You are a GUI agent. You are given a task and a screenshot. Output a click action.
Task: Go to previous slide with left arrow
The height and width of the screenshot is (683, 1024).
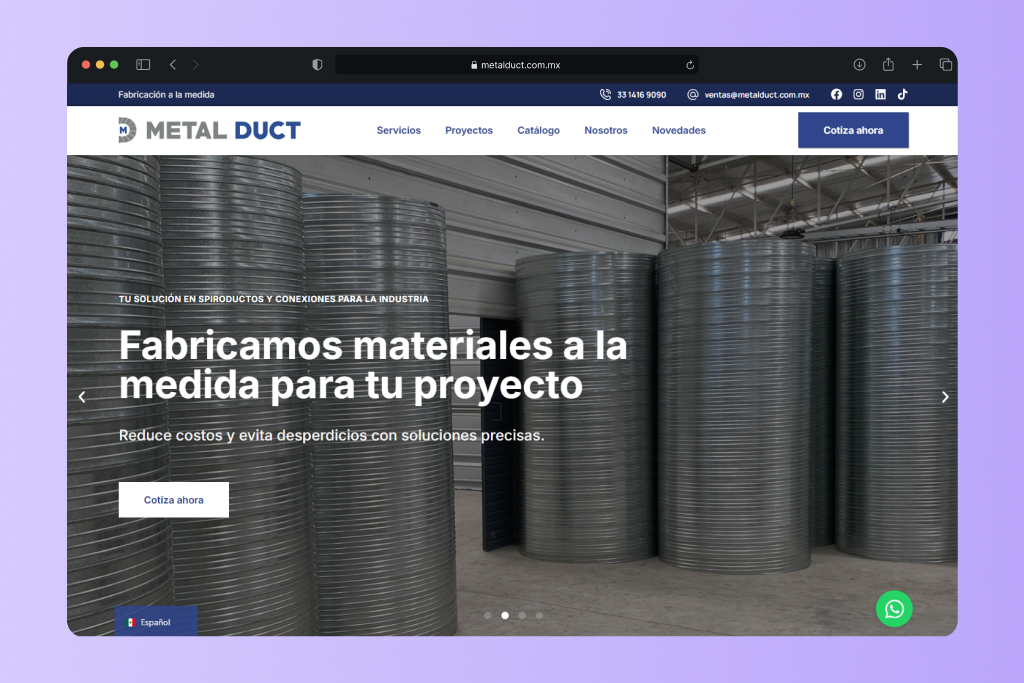82,397
